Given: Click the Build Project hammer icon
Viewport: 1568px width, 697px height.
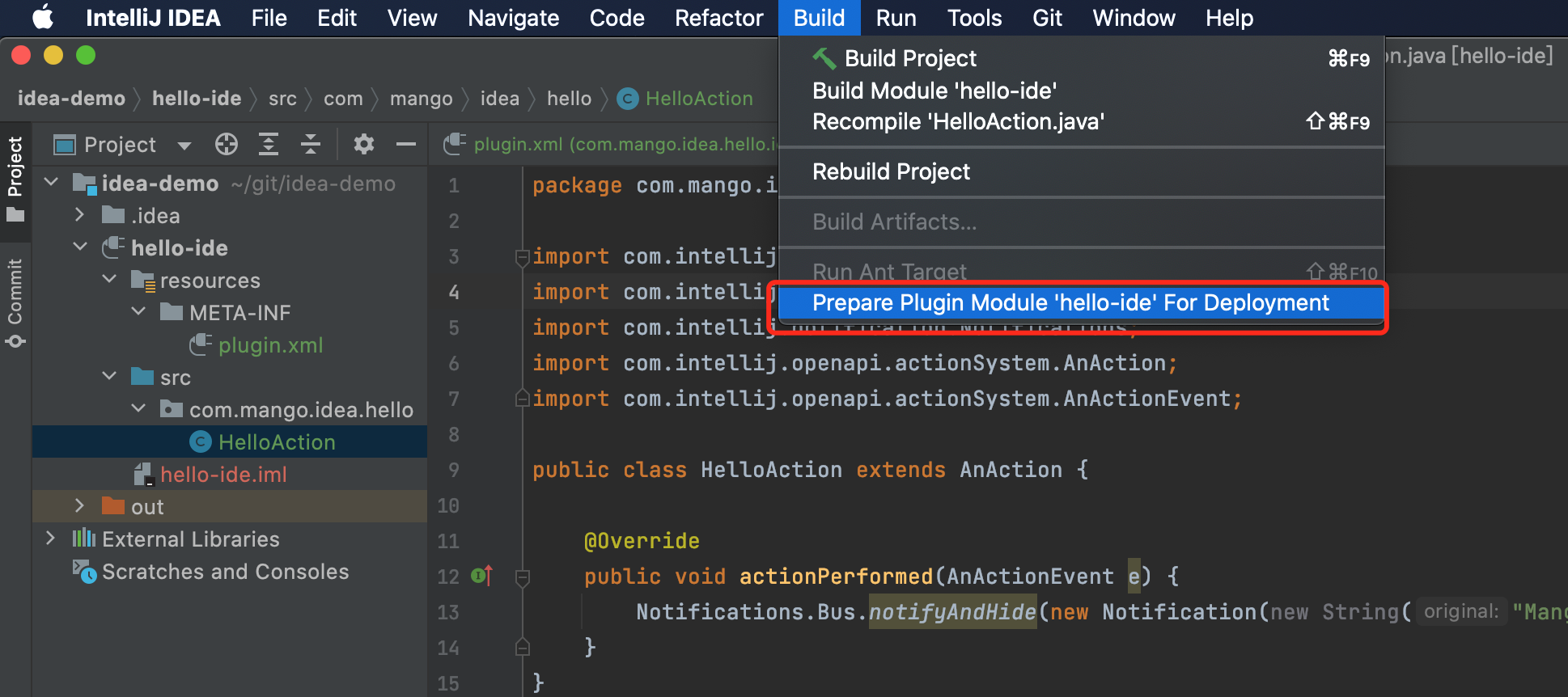Looking at the screenshot, I should point(824,58).
